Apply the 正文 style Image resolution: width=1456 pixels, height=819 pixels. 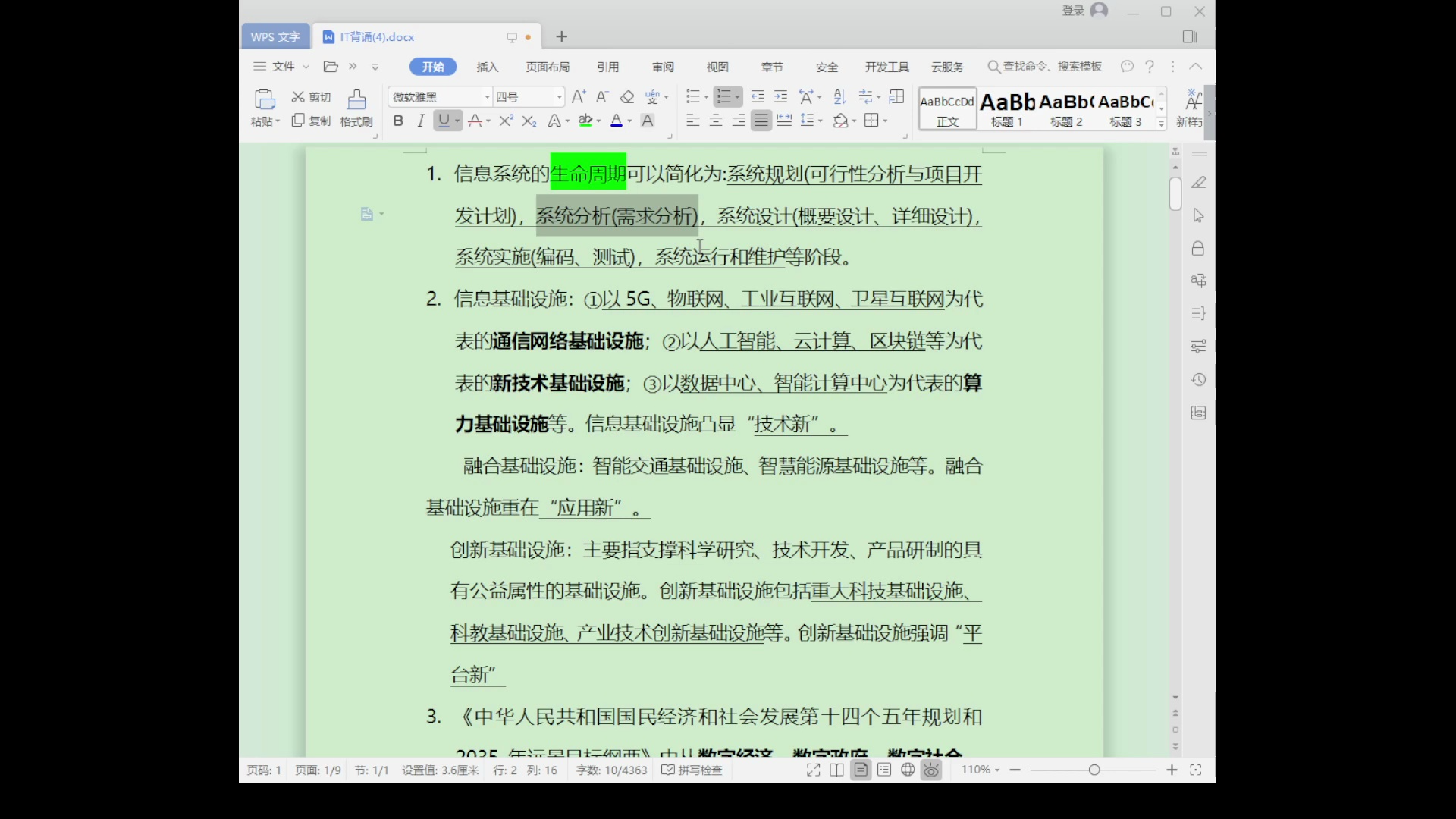(948, 108)
